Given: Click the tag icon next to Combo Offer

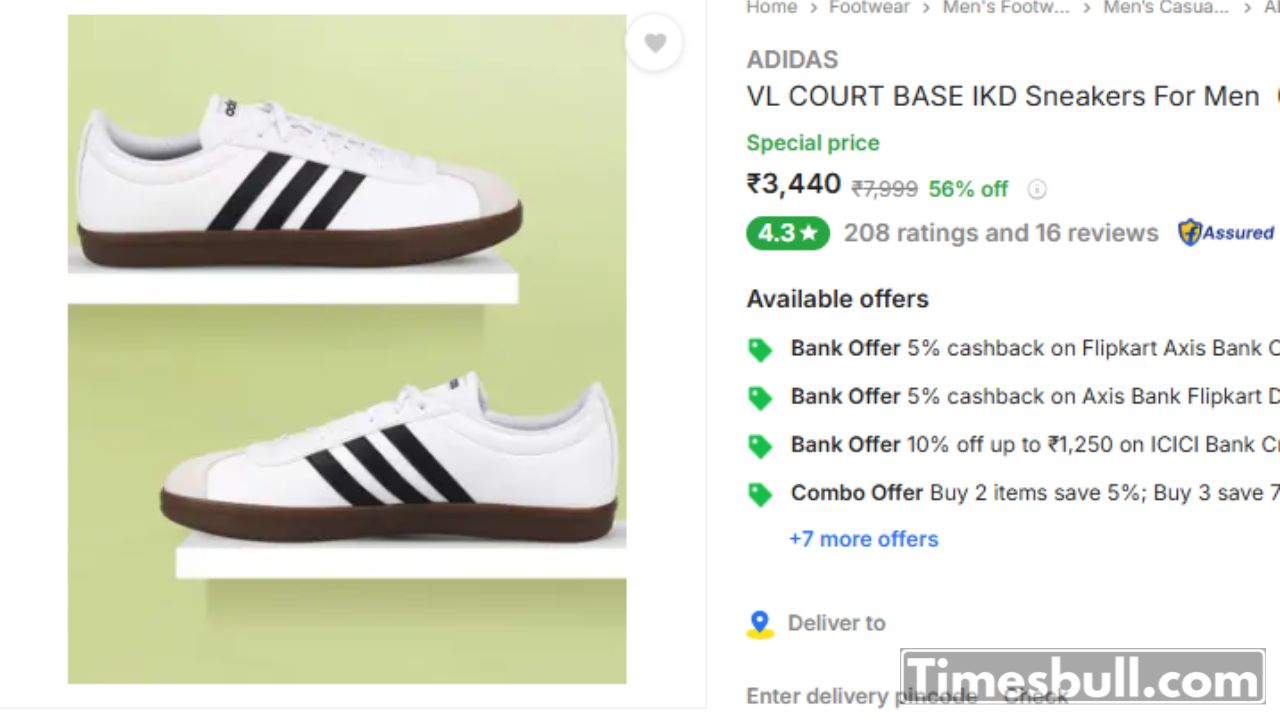Looking at the screenshot, I should tap(760, 493).
